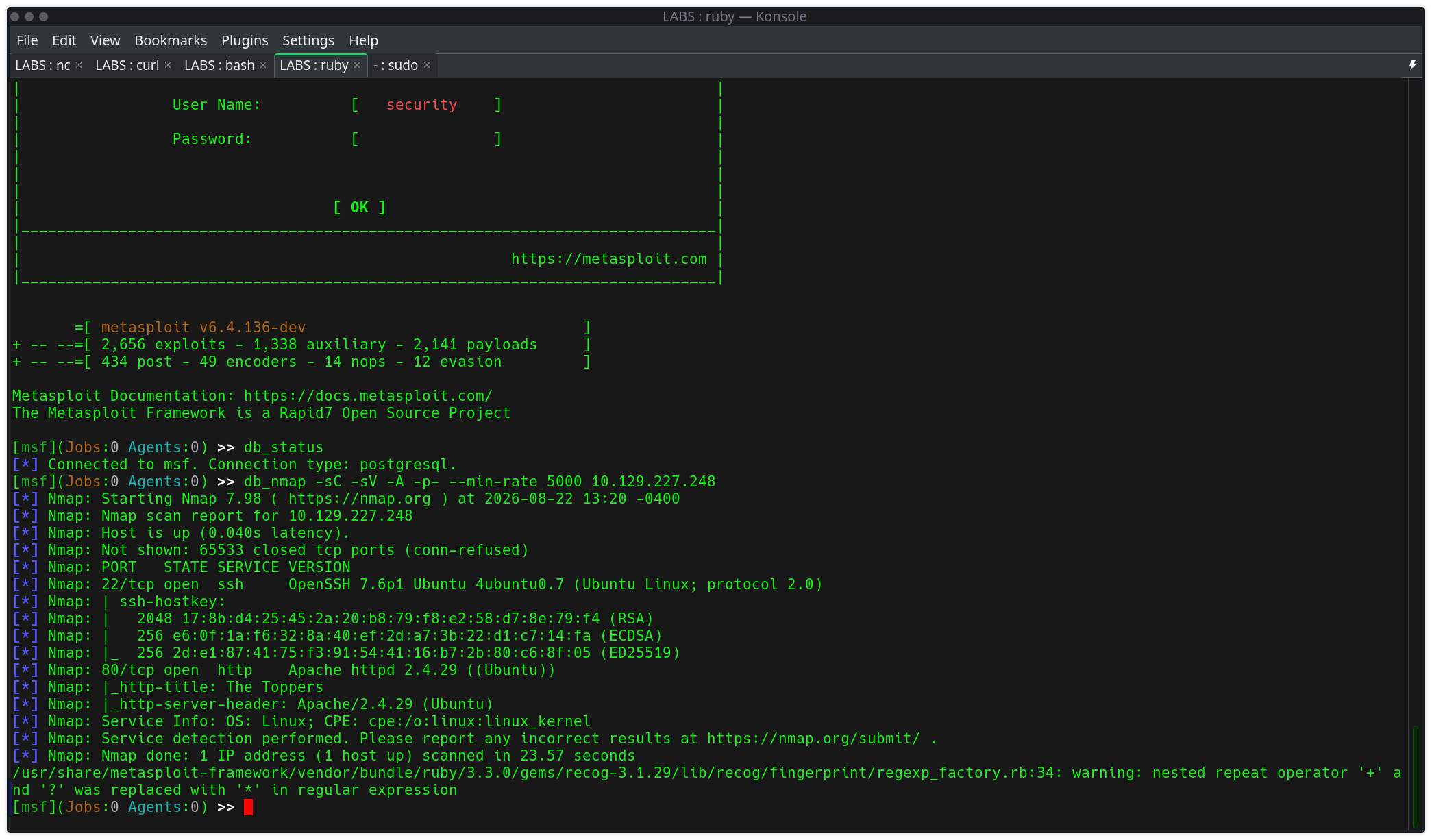Click 'Not shown: 65533 closed tcp ports' line
This screenshot has height=840, width=1432.
pyautogui.click(x=271, y=550)
